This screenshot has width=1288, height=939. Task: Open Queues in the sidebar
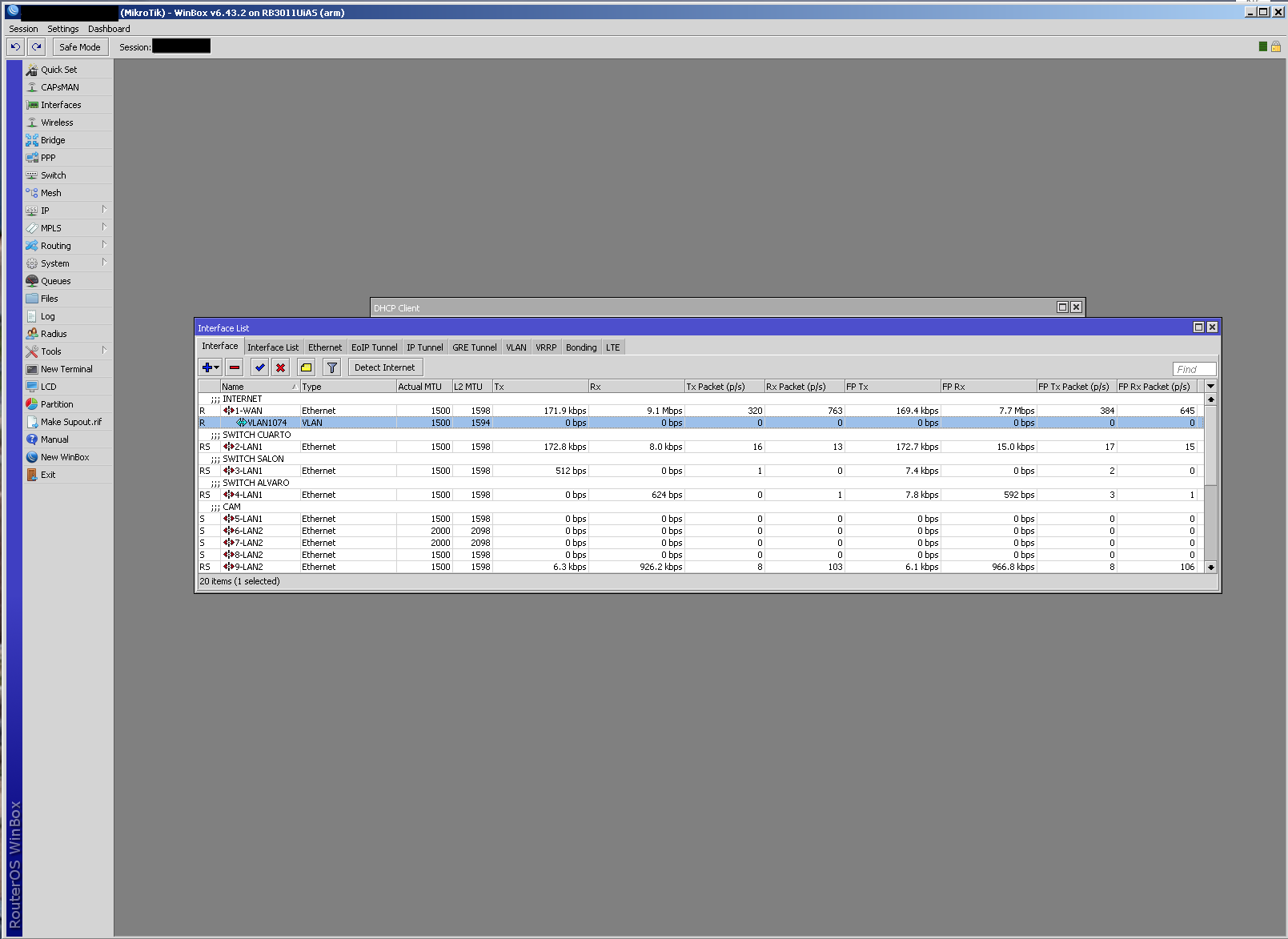tap(68, 281)
